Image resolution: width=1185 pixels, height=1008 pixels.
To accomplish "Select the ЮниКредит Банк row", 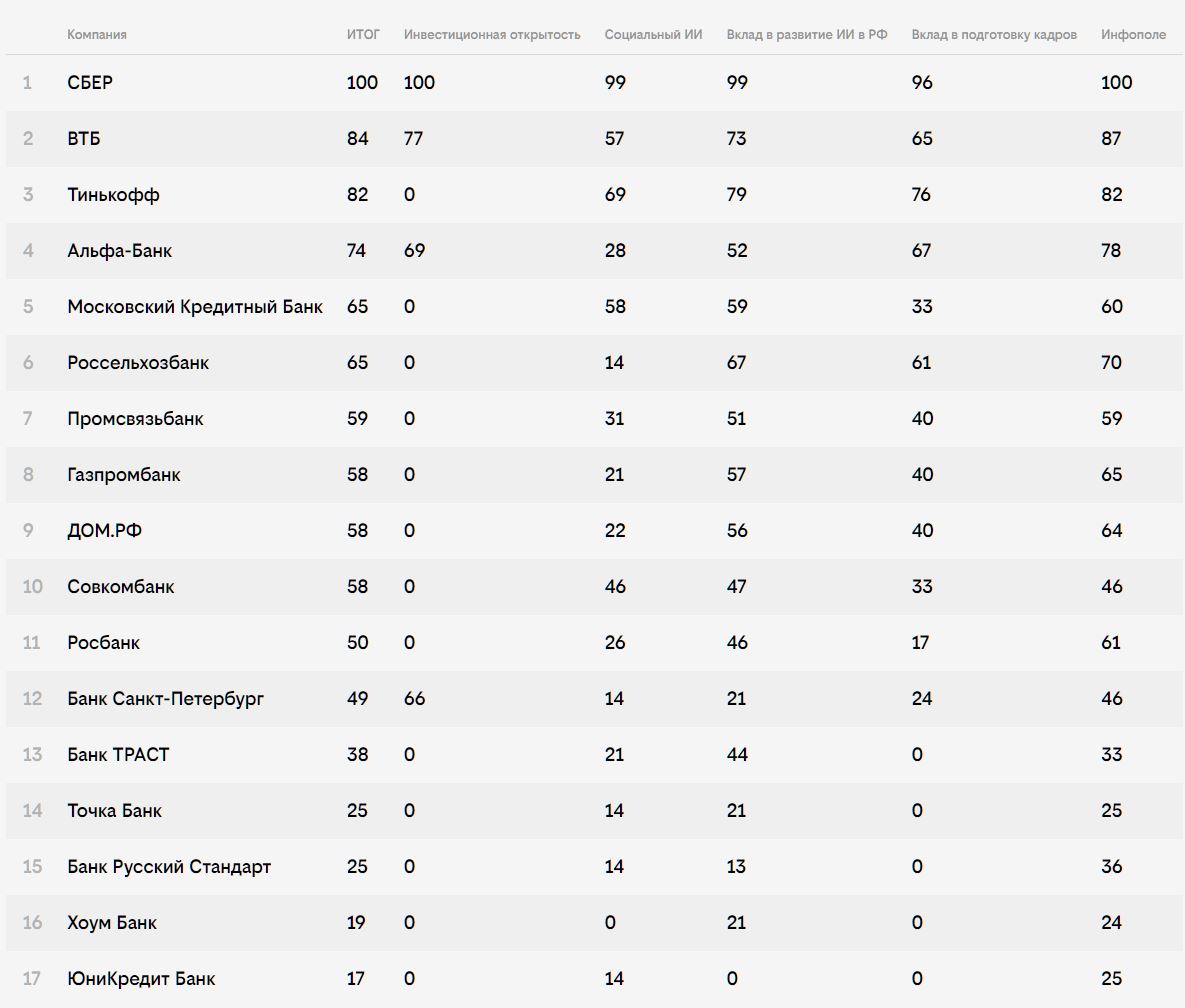I will click(595, 979).
